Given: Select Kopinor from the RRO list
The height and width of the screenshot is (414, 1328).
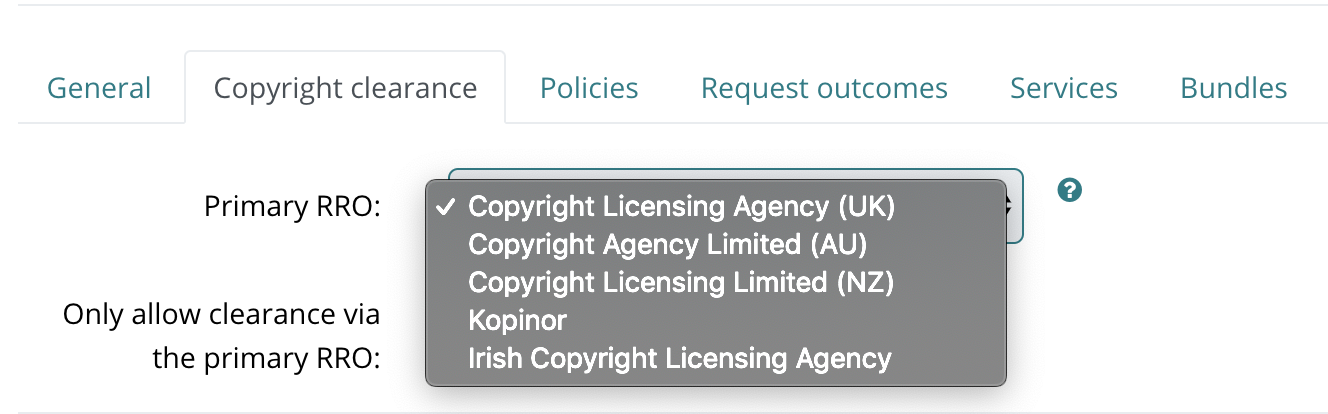Looking at the screenshot, I should click(716, 320).
